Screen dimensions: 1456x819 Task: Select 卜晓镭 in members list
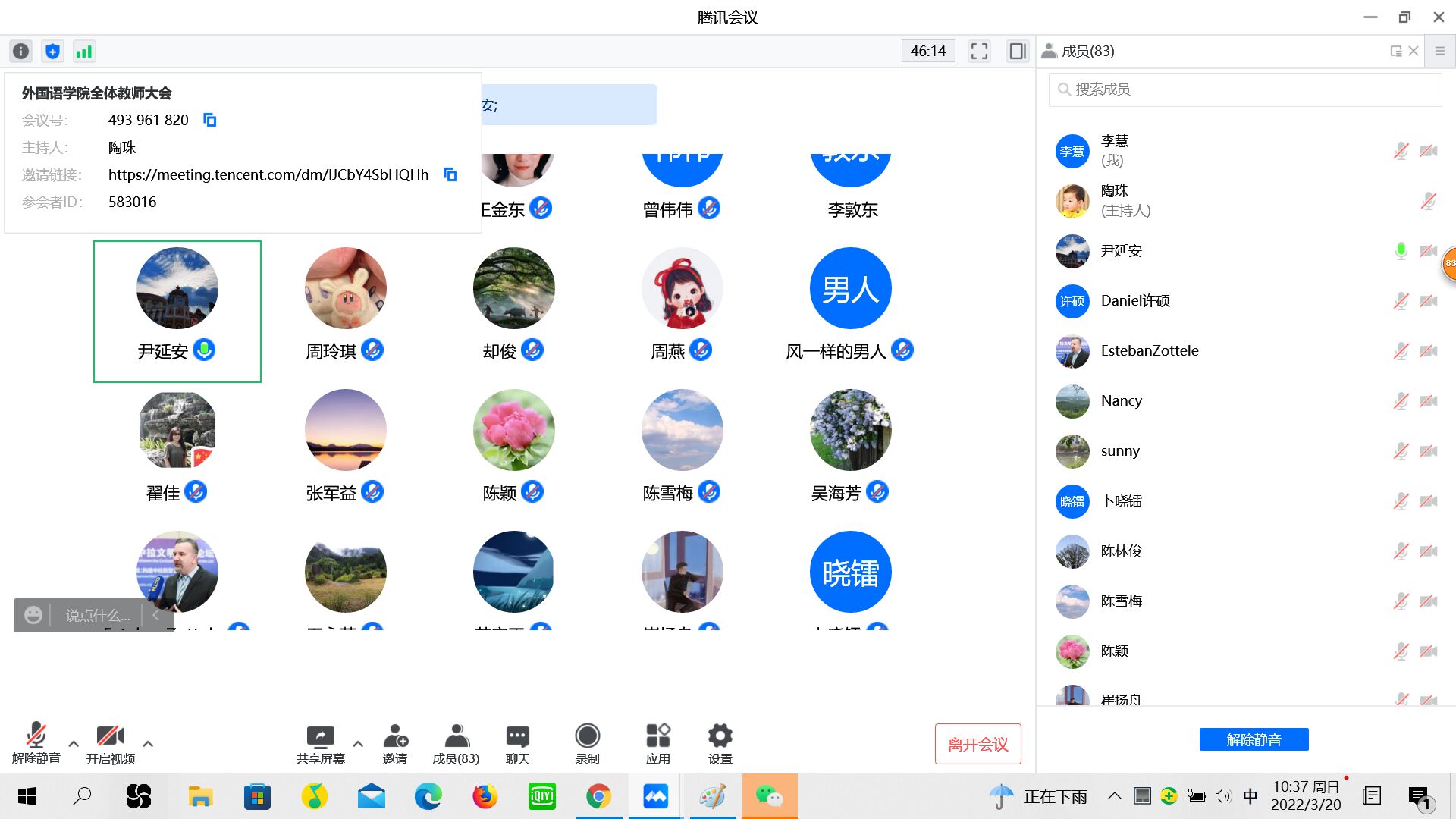tap(1245, 501)
